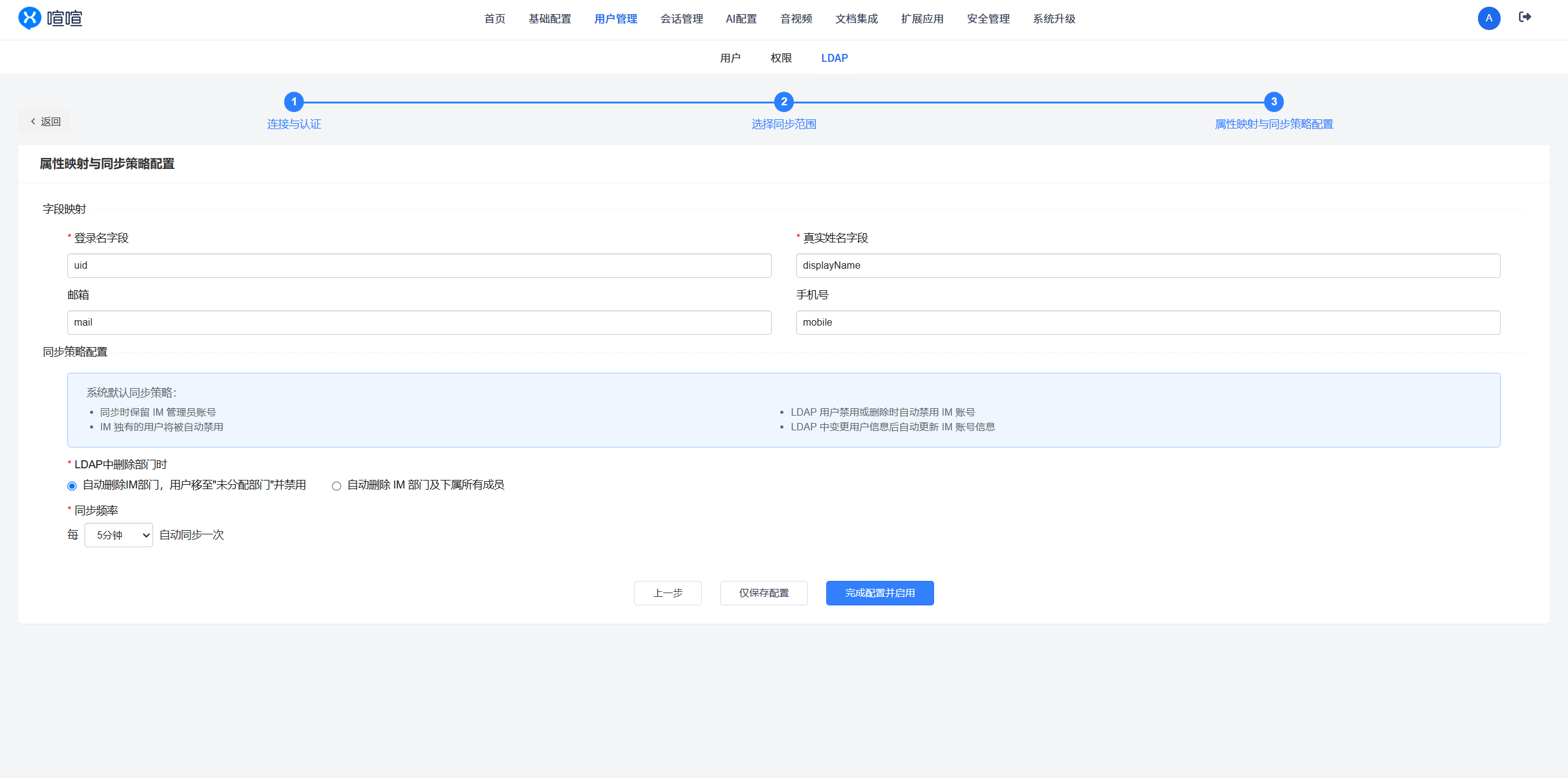Focus the 真实姓名字段 input with displayName

click(x=1148, y=266)
